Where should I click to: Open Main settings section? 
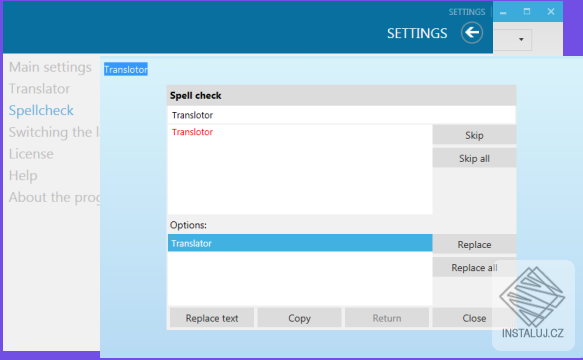pos(50,67)
